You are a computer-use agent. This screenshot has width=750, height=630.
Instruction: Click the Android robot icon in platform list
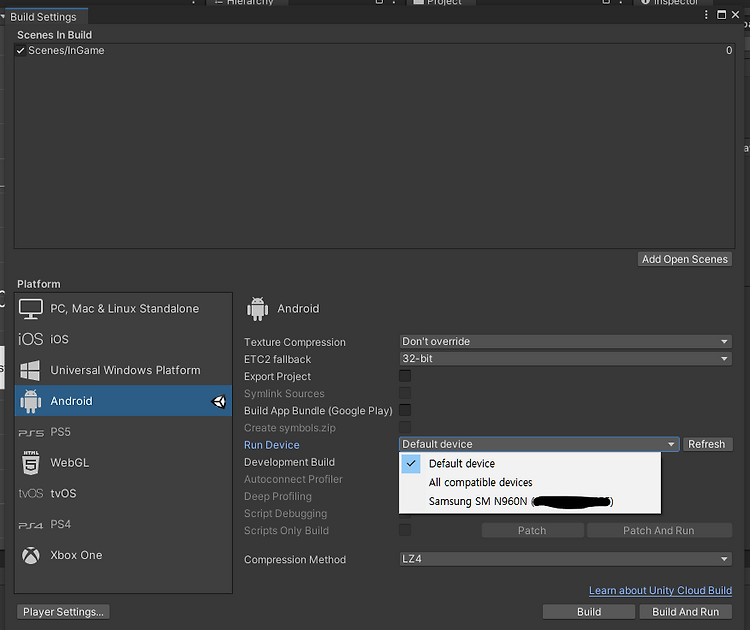coord(31,401)
